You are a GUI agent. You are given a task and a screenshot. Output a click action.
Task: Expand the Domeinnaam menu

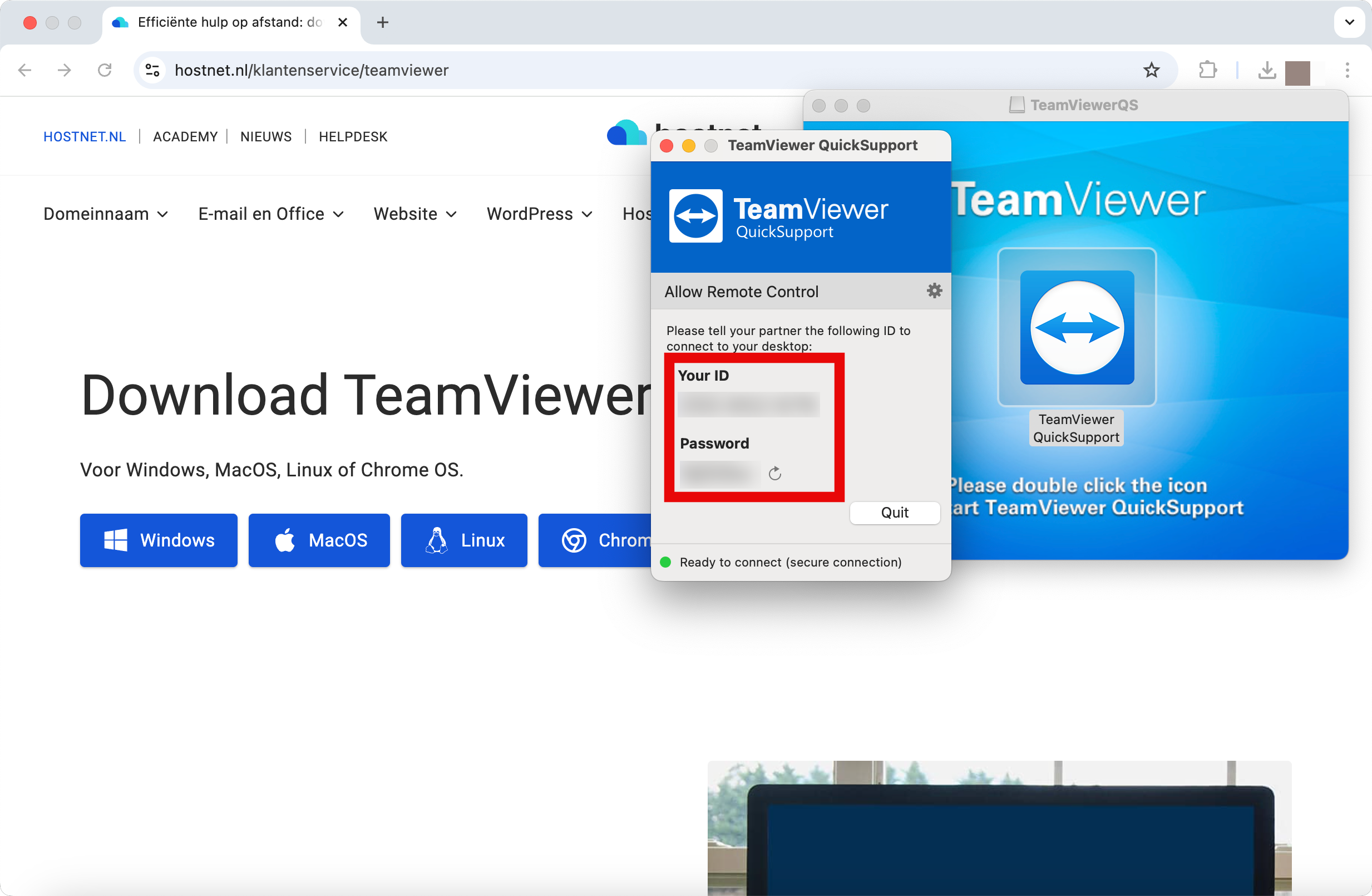point(106,214)
